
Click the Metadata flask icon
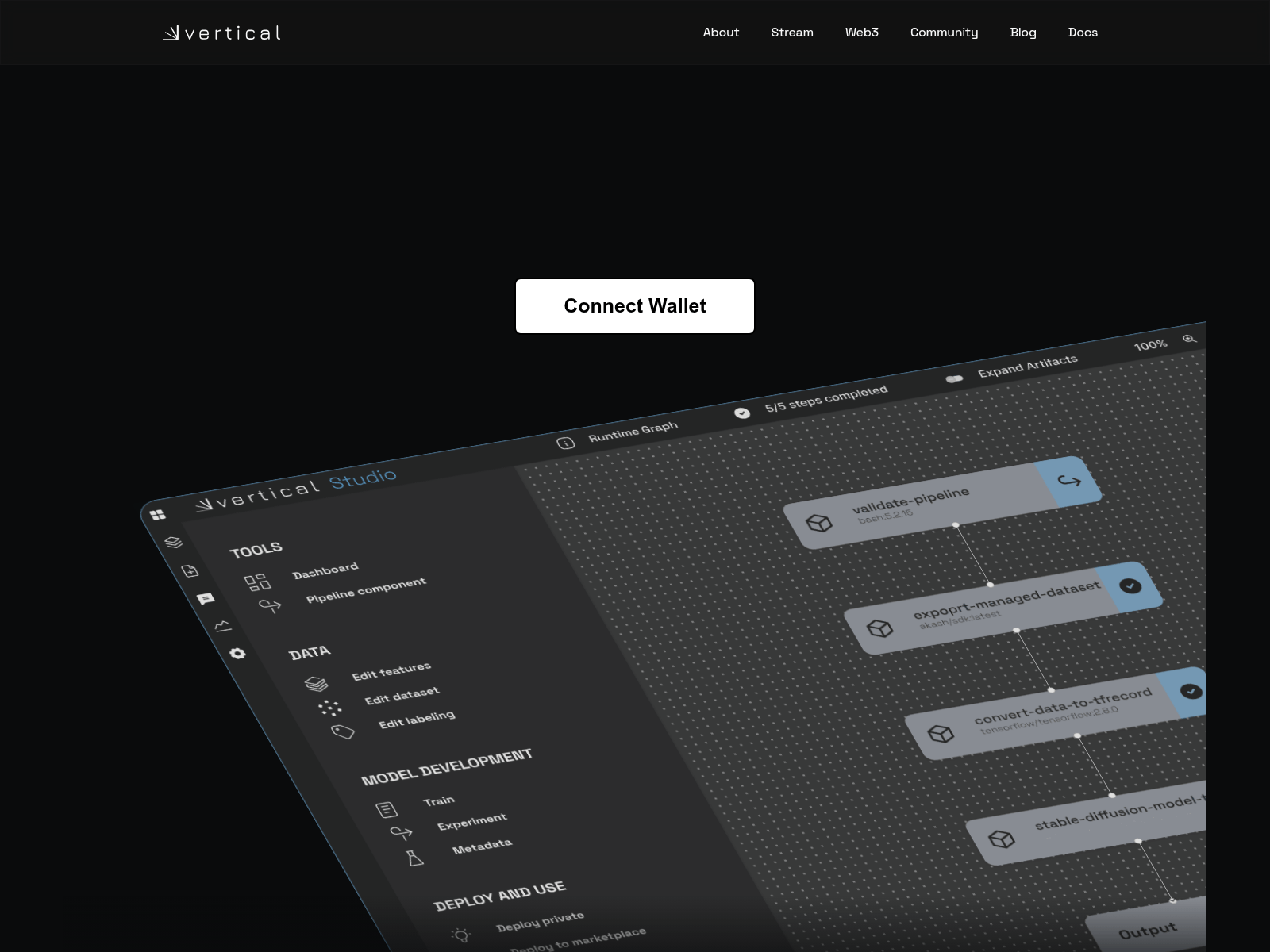[x=415, y=858]
